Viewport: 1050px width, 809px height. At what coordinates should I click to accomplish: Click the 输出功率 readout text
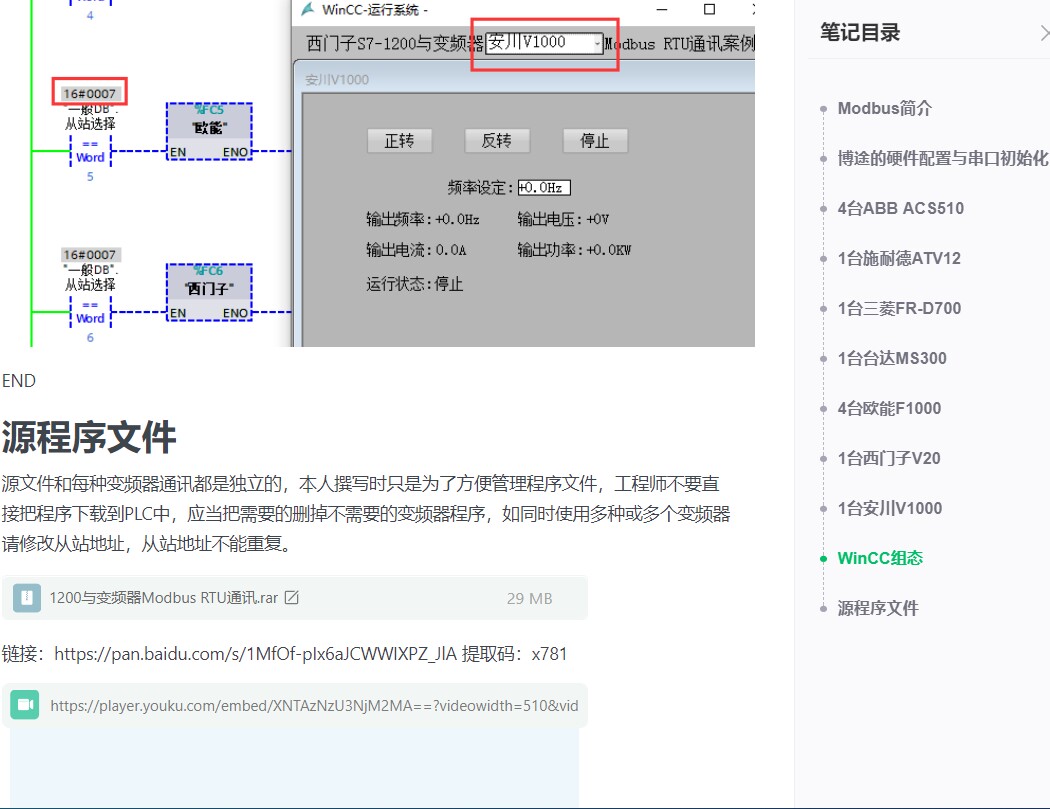[574, 250]
